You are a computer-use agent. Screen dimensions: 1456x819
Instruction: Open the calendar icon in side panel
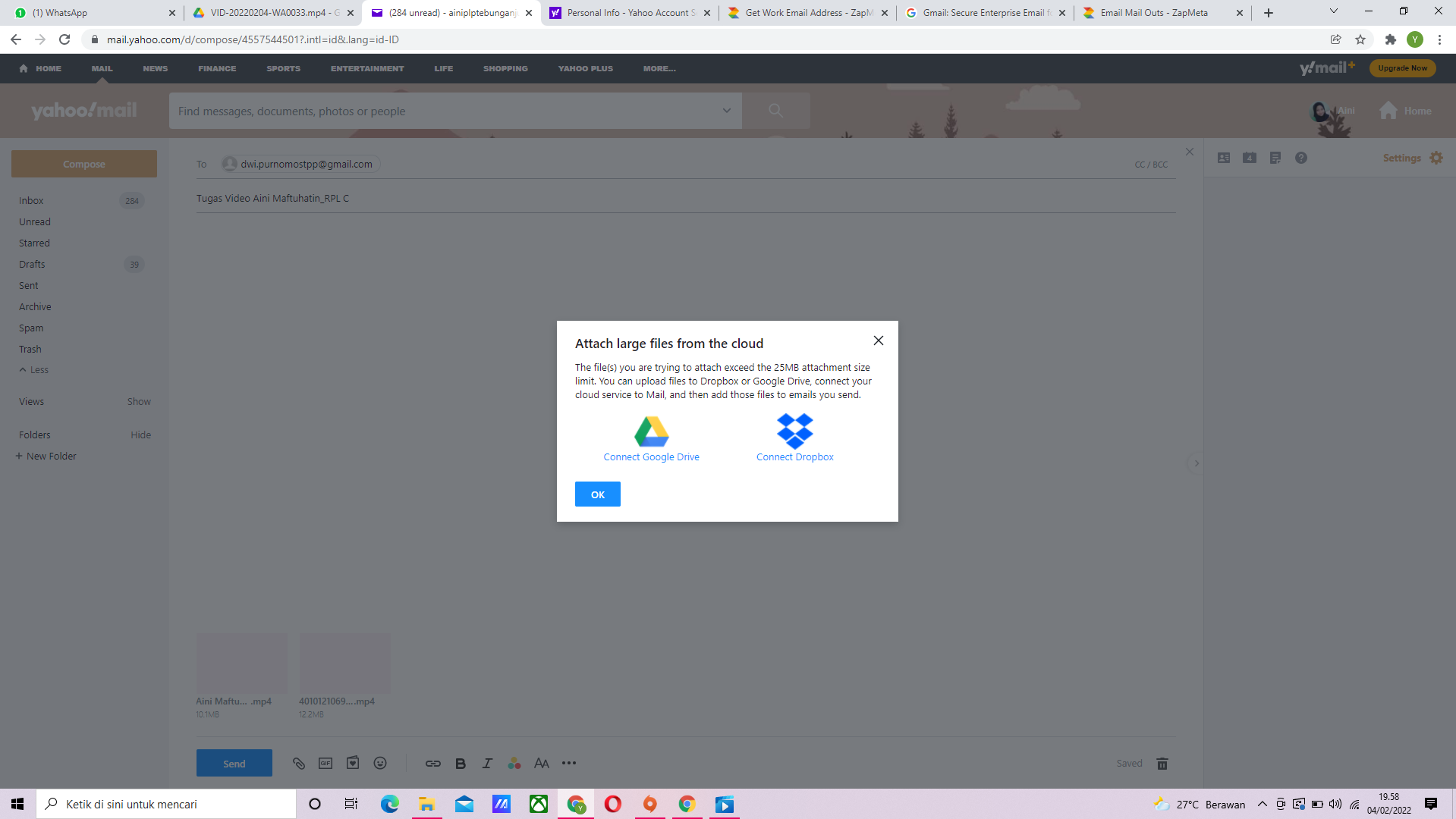coord(1250,158)
